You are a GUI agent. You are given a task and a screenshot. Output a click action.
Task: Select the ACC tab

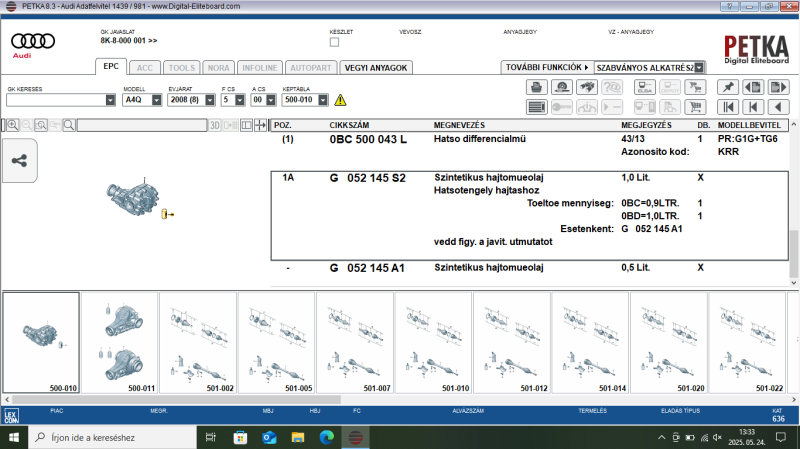144,68
